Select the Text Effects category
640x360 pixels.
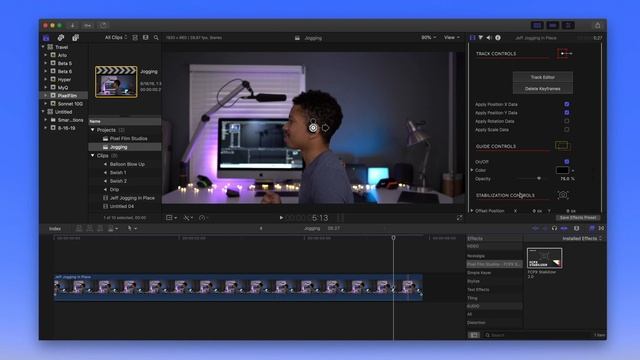click(478, 290)
